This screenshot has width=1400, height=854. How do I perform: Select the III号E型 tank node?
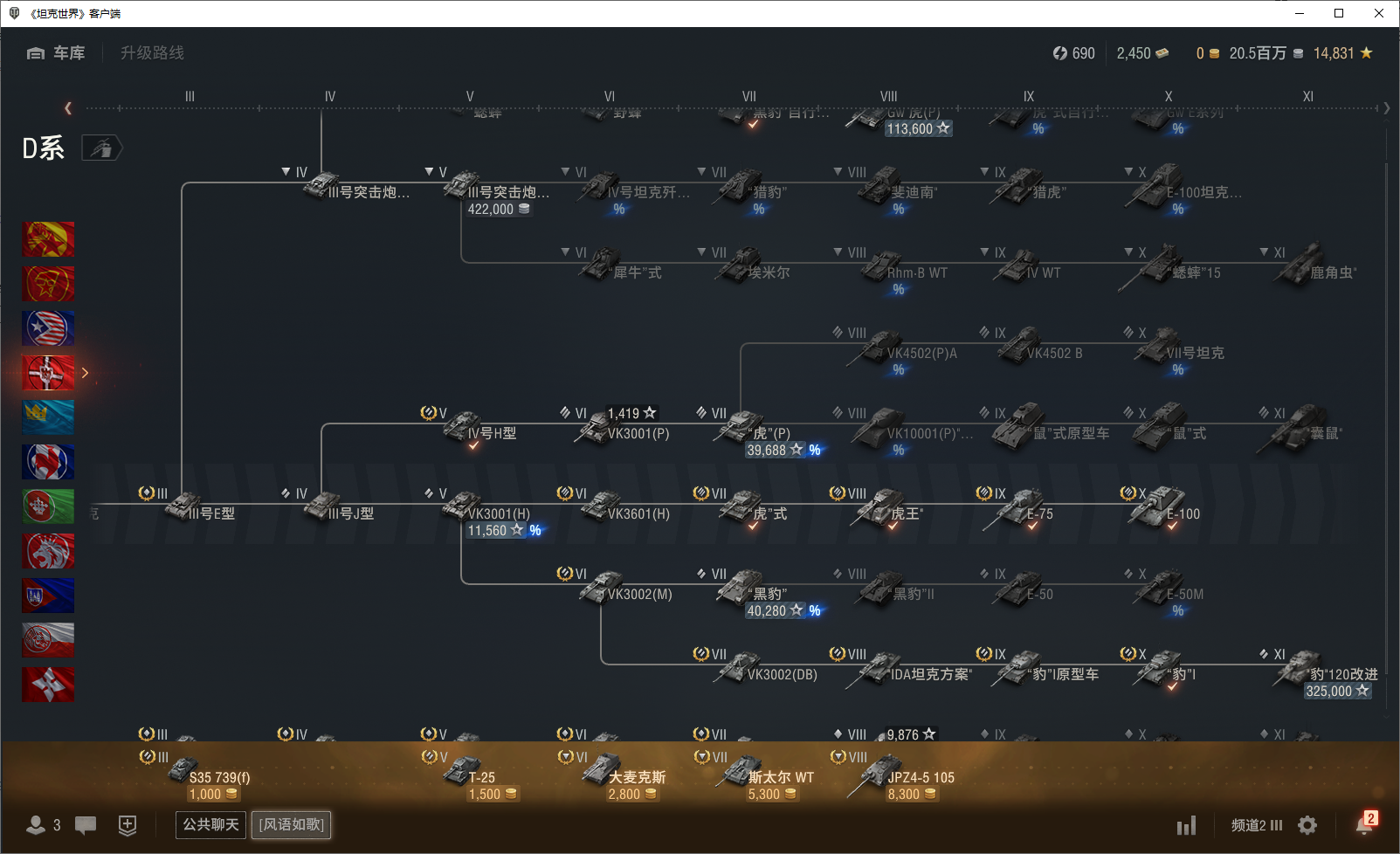[200, 508]
